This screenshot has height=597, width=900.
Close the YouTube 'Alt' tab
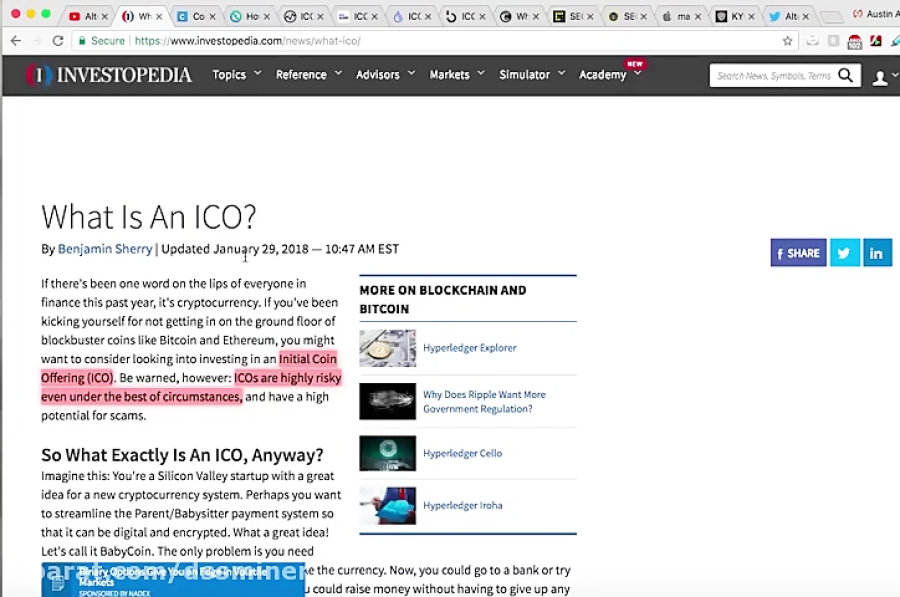[x=104, y=17]
